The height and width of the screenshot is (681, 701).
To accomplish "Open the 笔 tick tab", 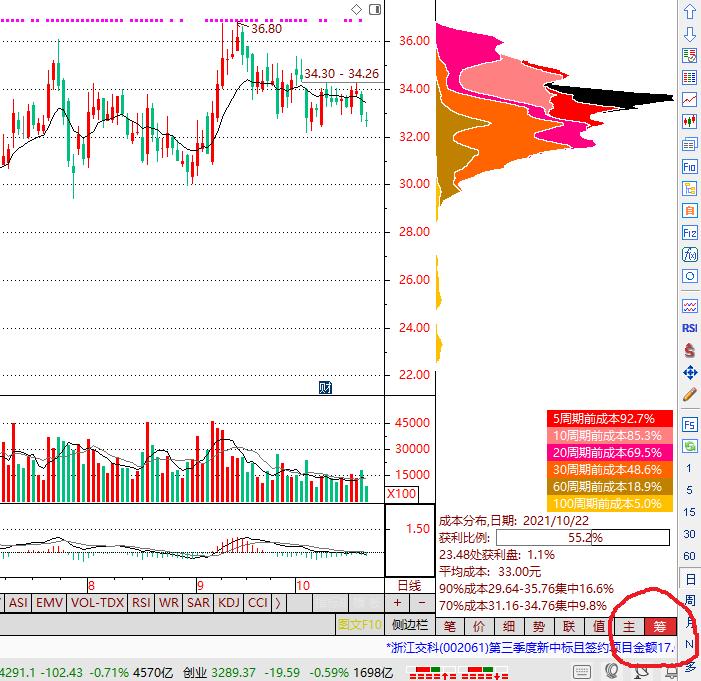I will click(450, 626).
